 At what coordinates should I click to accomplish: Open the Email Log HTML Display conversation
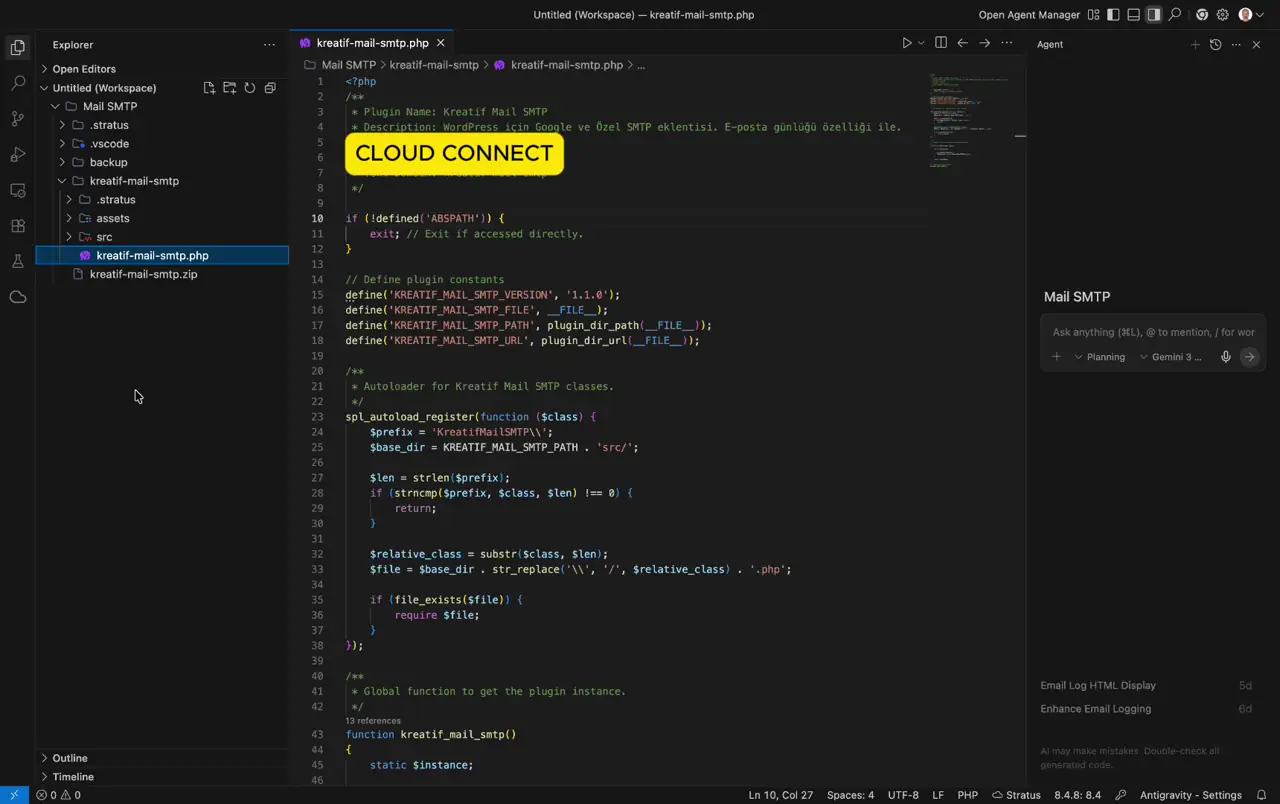point(1098,686)
